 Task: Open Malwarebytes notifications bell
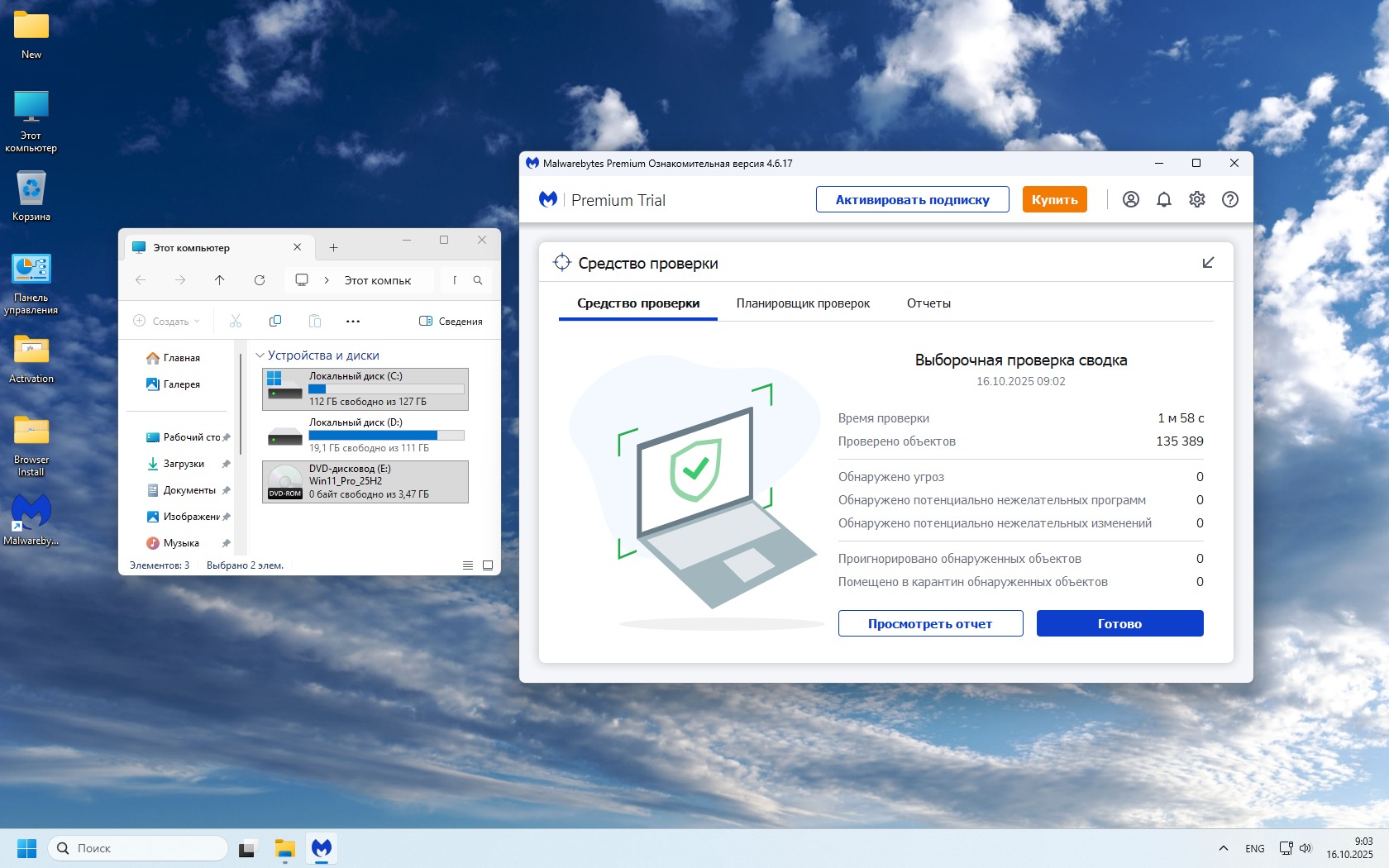point(1163,199)
